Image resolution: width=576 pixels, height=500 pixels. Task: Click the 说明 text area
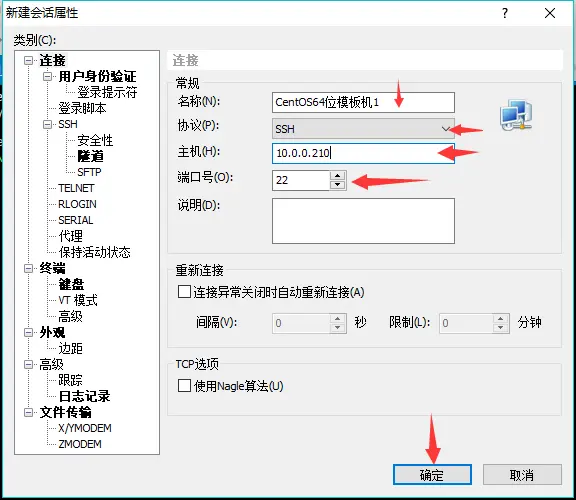tap(363, 221)
